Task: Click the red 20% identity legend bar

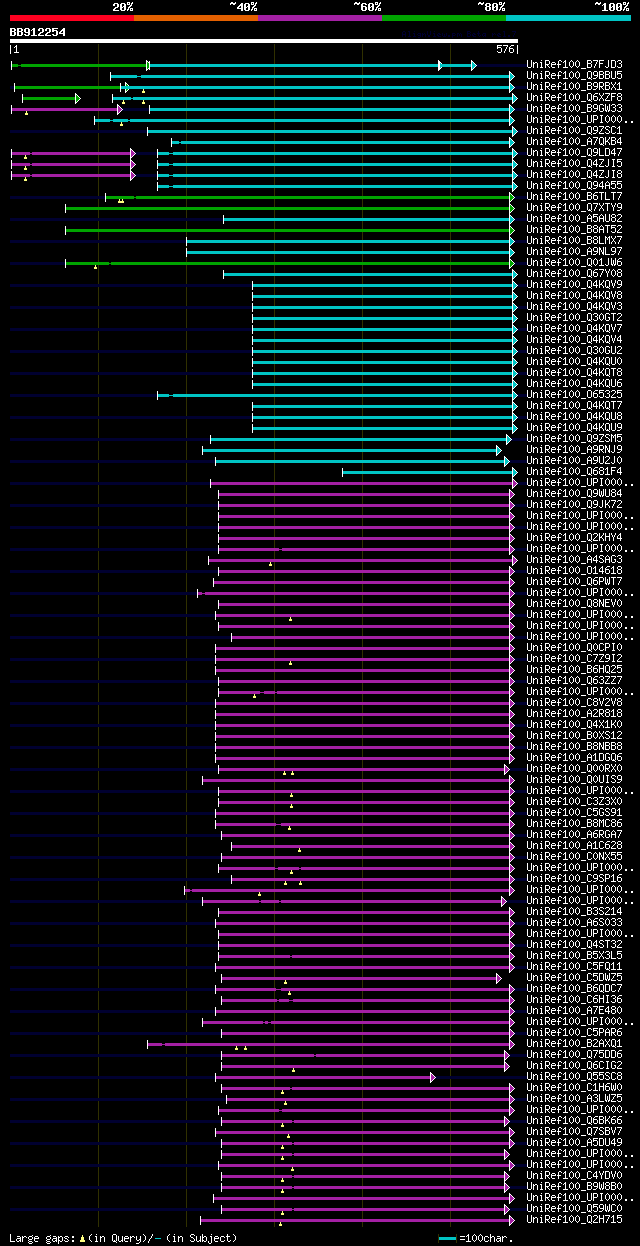Action: tap(72, 17)
